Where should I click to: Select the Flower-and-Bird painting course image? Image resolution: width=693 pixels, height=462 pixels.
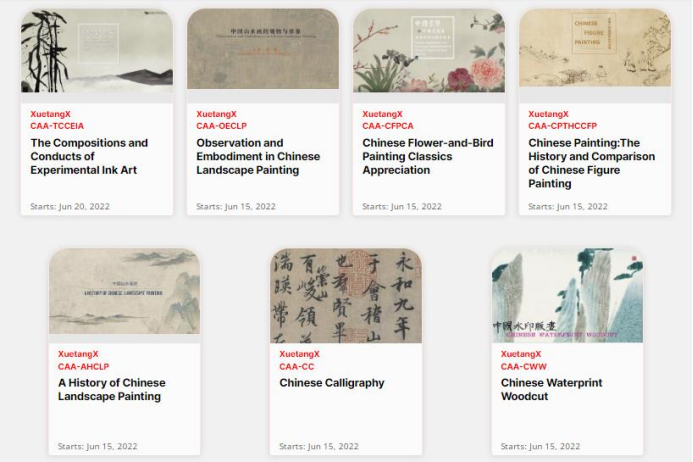429,50
